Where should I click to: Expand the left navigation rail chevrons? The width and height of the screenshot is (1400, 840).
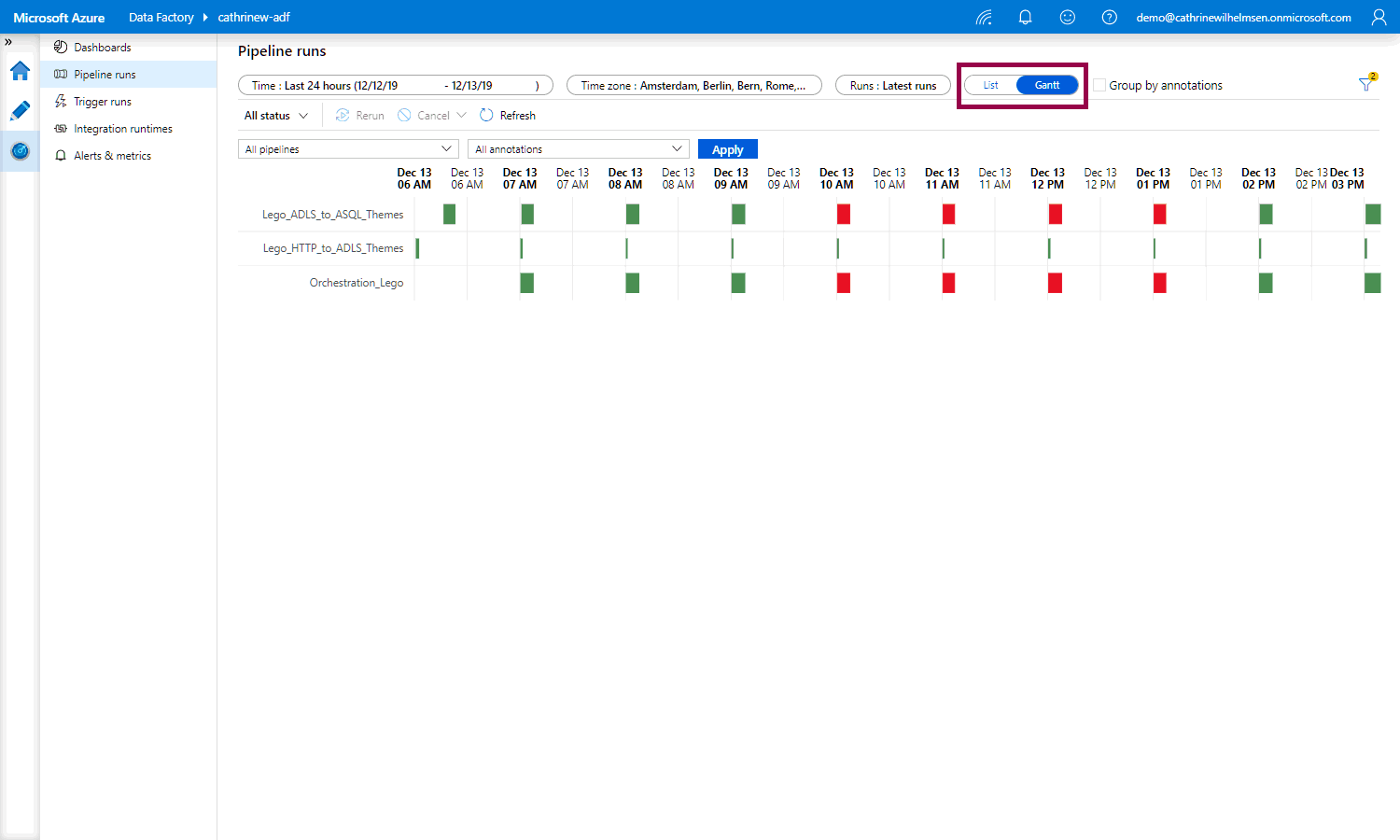point(8,42)
